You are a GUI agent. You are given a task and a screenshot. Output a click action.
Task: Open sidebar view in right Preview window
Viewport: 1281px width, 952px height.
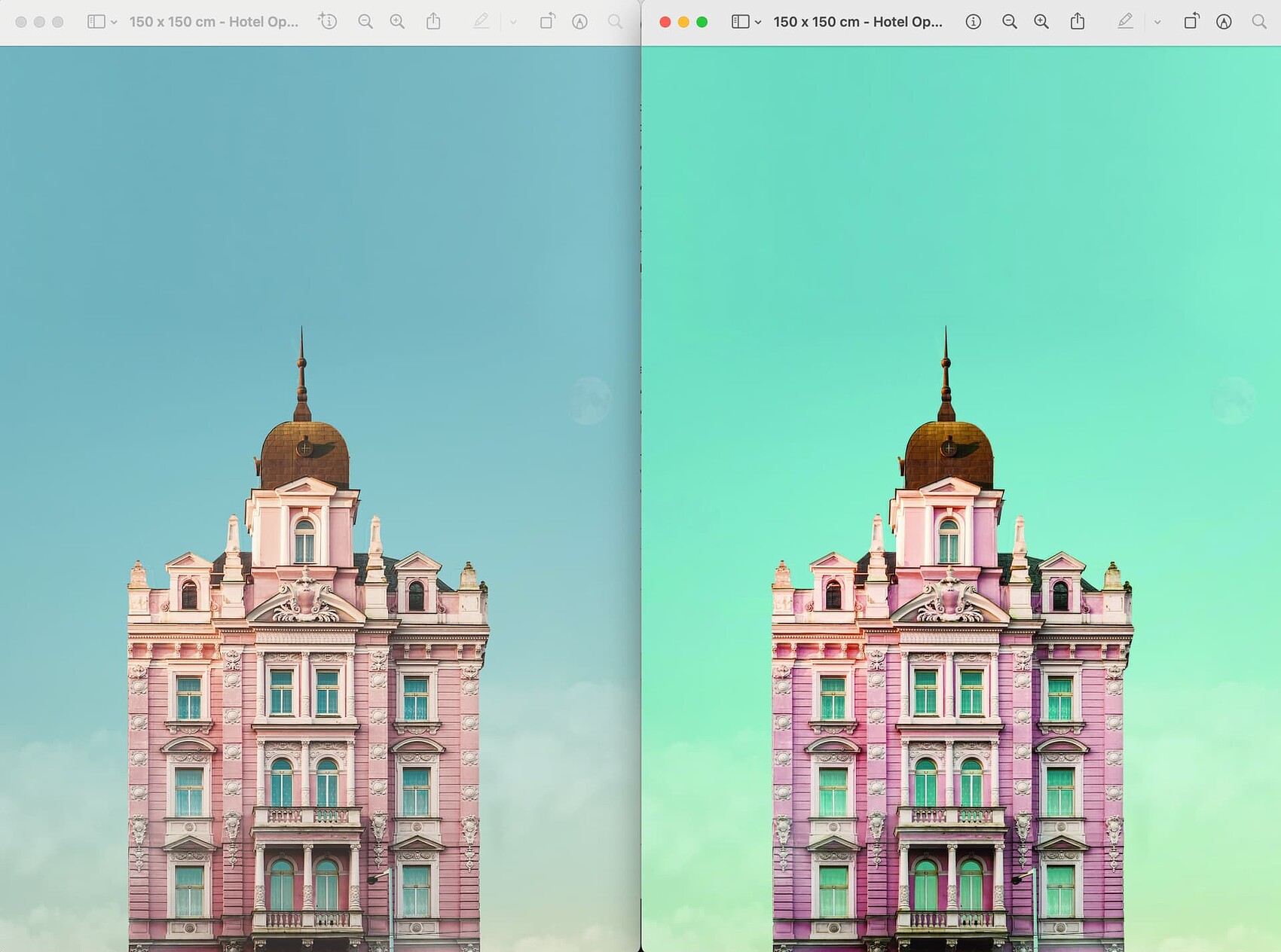[x=741, y=22]
